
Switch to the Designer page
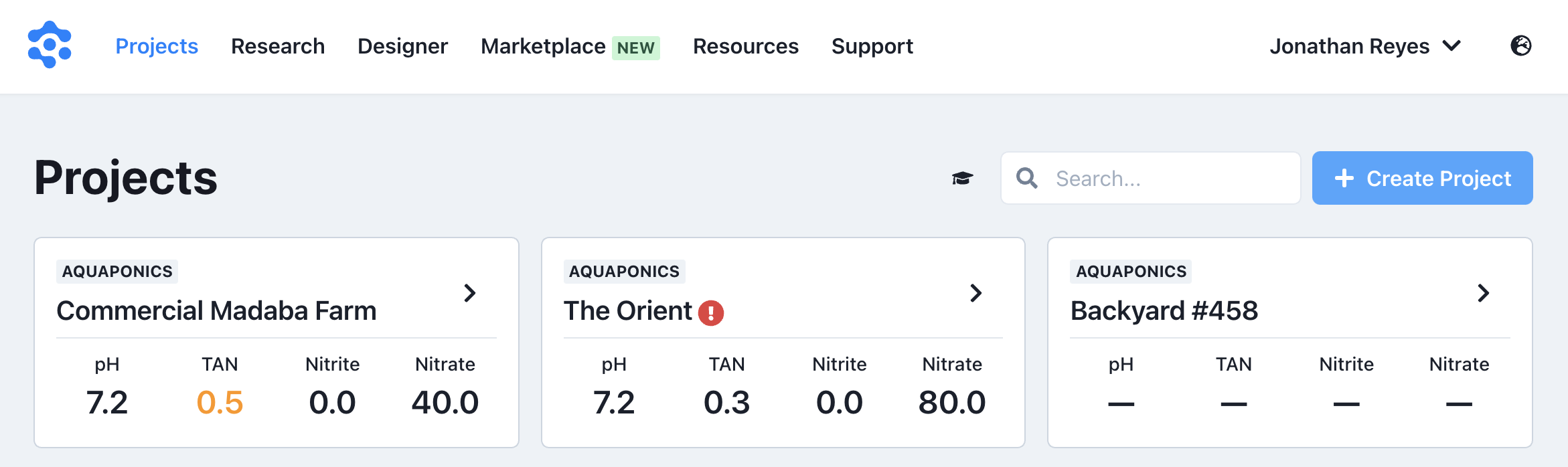402,46
